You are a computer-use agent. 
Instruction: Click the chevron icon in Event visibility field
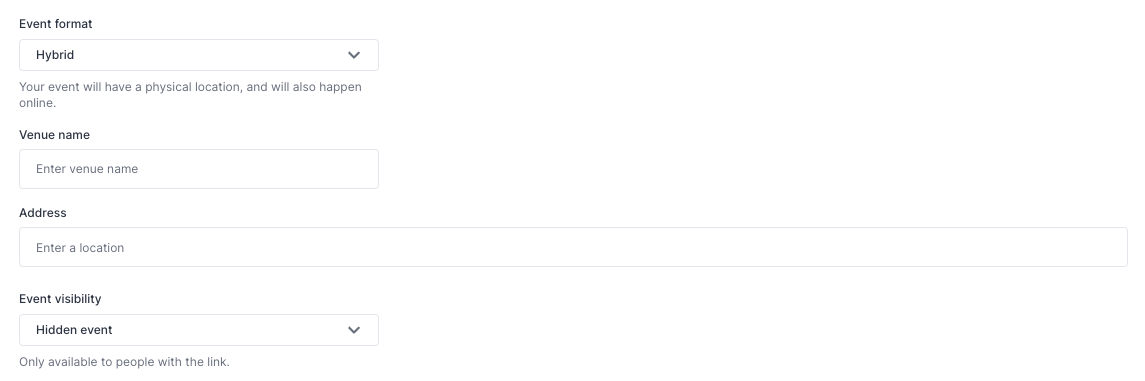[354, 330]
